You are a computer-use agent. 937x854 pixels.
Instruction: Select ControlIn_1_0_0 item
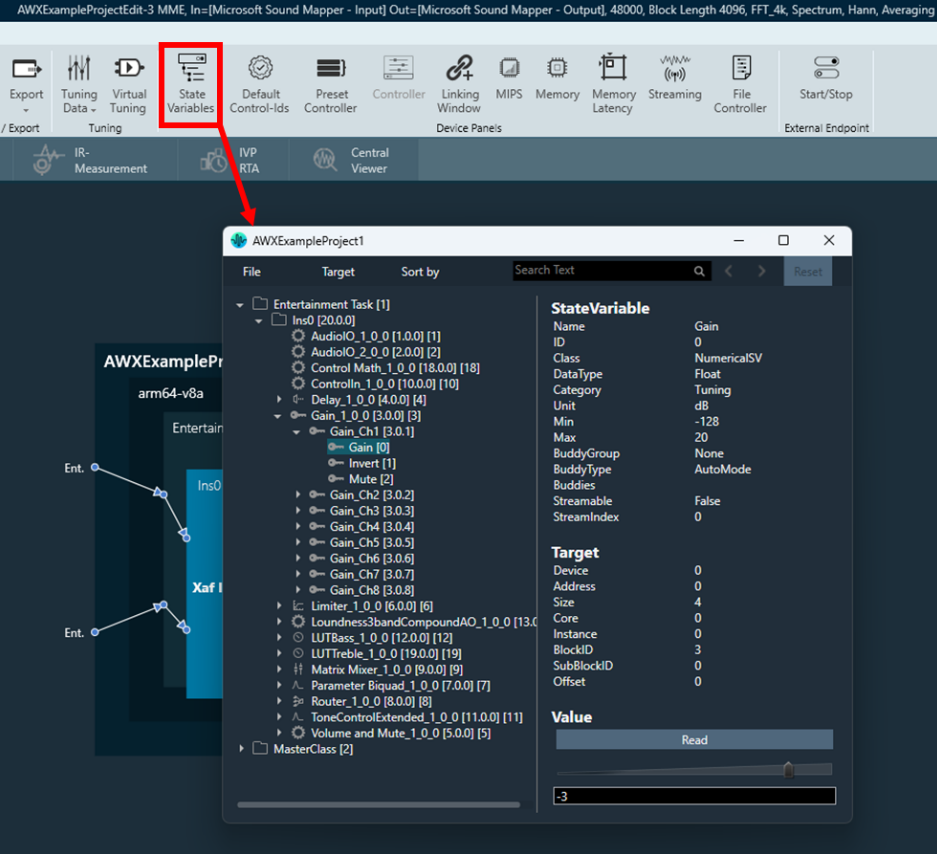[385, 384]
